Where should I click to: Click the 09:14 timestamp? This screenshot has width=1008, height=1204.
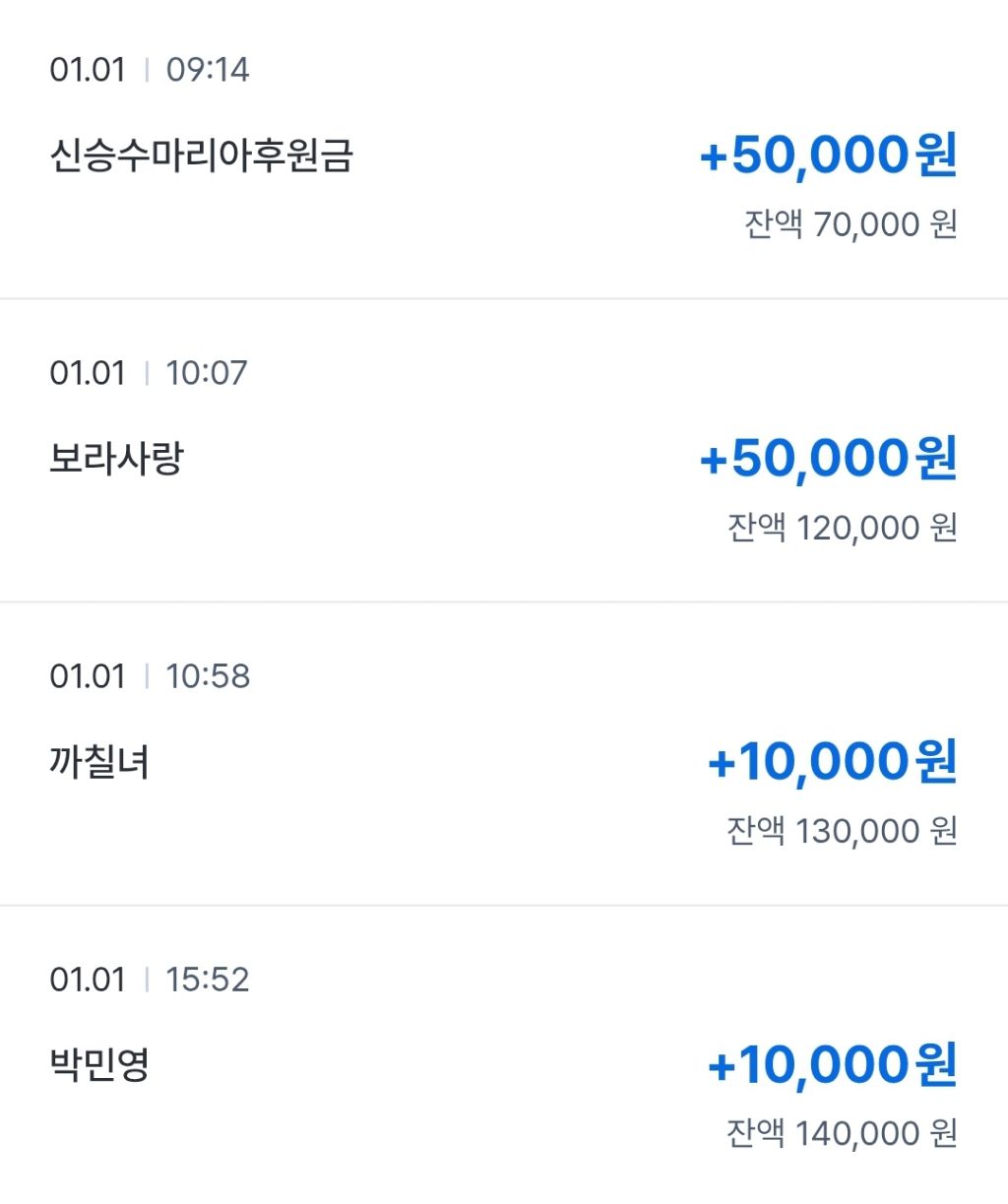208,70
